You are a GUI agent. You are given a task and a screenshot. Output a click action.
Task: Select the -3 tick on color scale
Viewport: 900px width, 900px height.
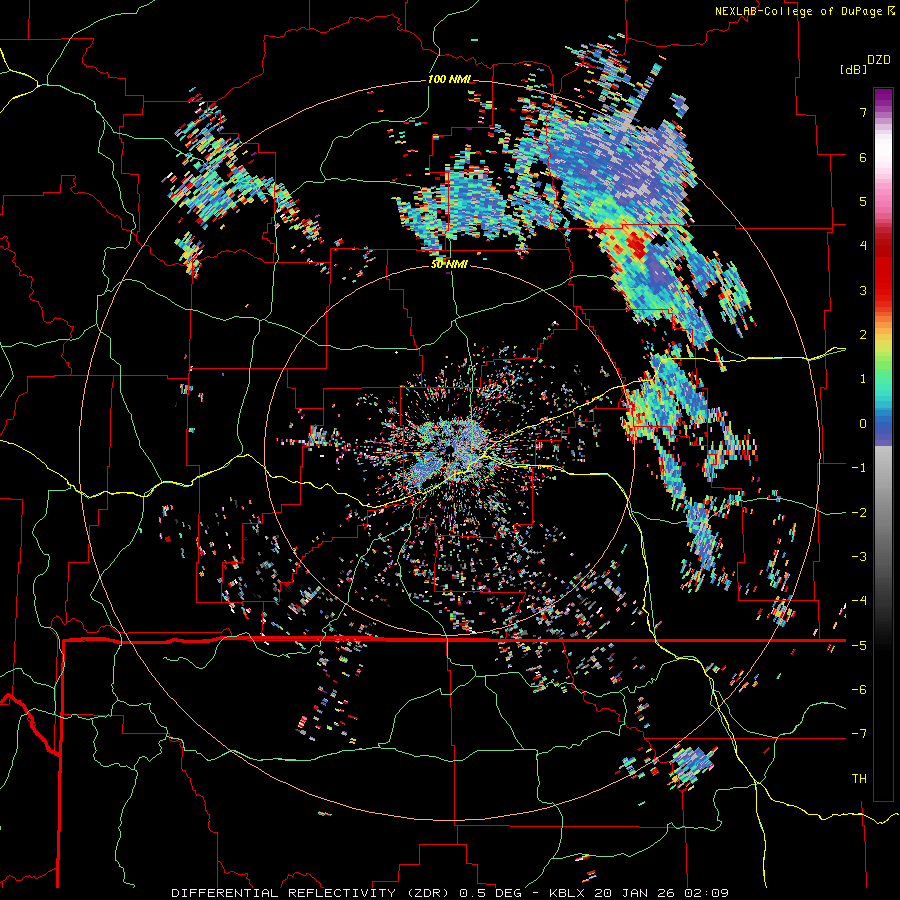(x=859, y=557)
